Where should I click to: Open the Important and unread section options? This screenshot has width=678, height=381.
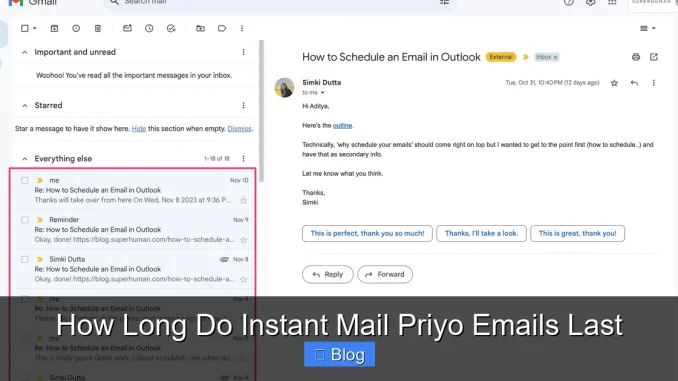pyautogui.click(x=243, y=52)
